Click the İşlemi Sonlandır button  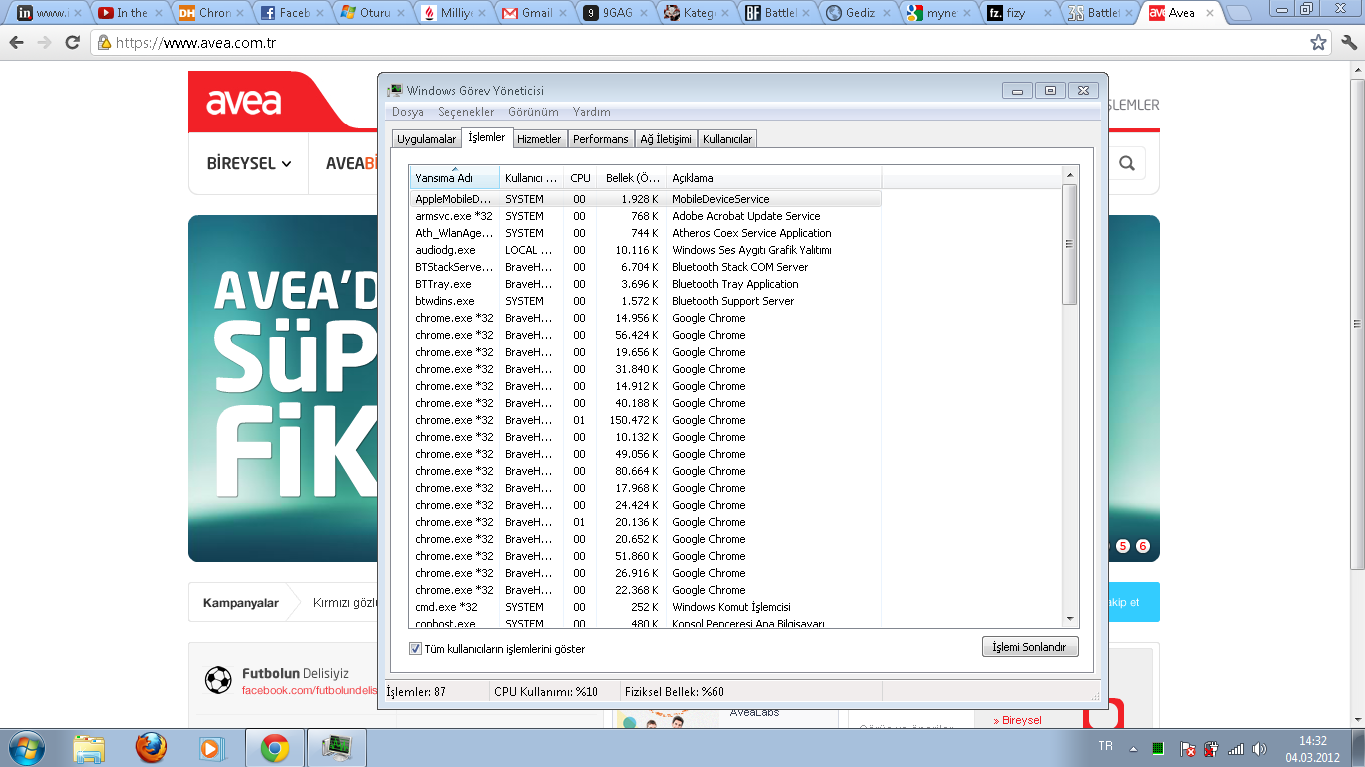[1030, 647]
